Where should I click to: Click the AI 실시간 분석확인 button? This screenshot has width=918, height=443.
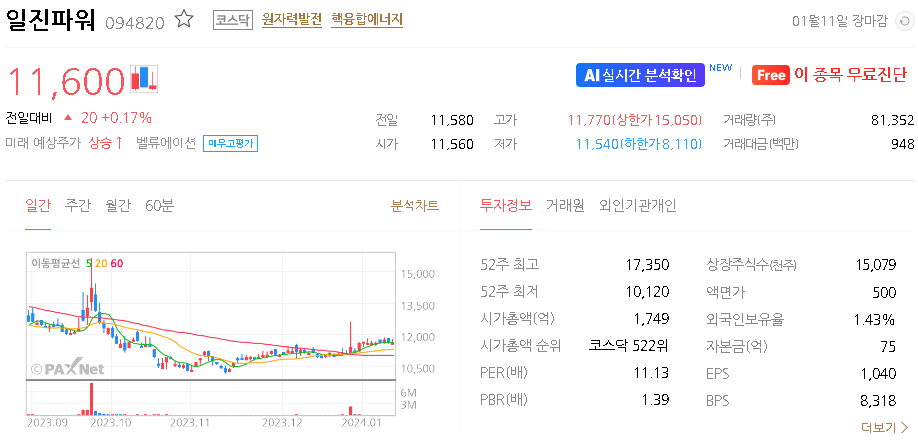pyautogui.click(x=640, y=75)
